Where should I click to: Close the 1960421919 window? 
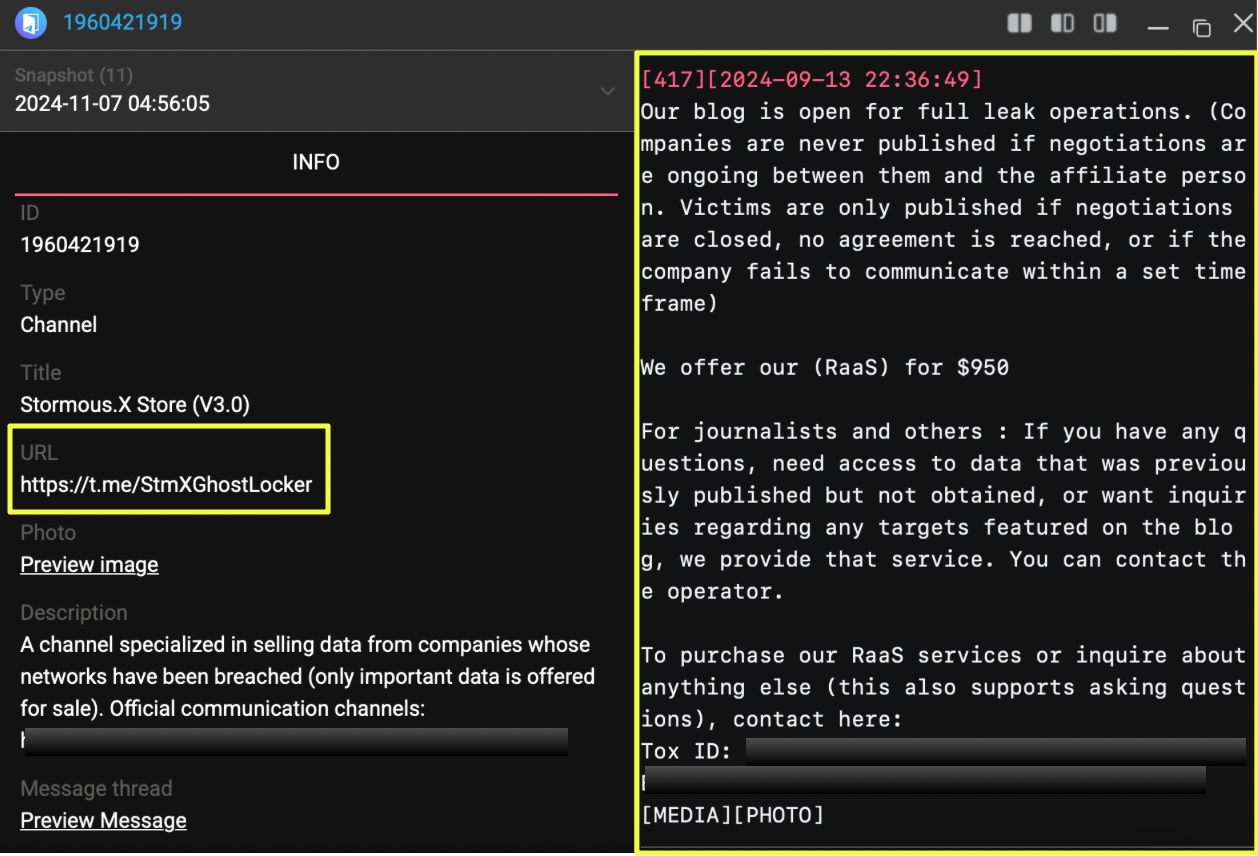pyautogui.click(x=1242, y=23)
